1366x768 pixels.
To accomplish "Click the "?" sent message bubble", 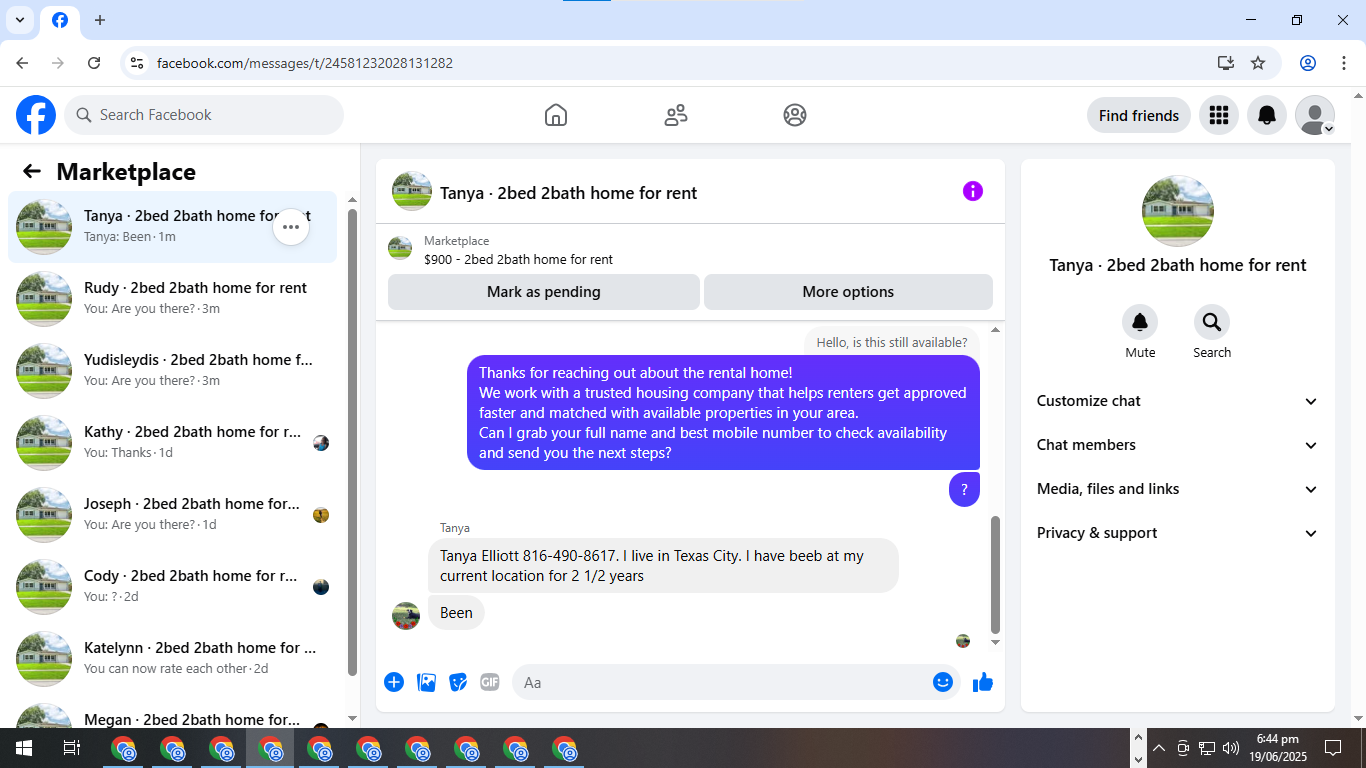I will coord(964,489).
